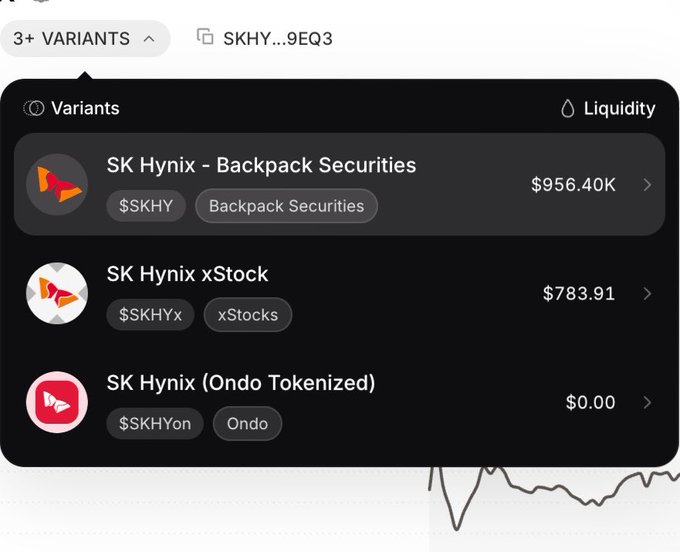Select SK Hynix Ondo Tokenized logo
680x552 pixels.
57,402
